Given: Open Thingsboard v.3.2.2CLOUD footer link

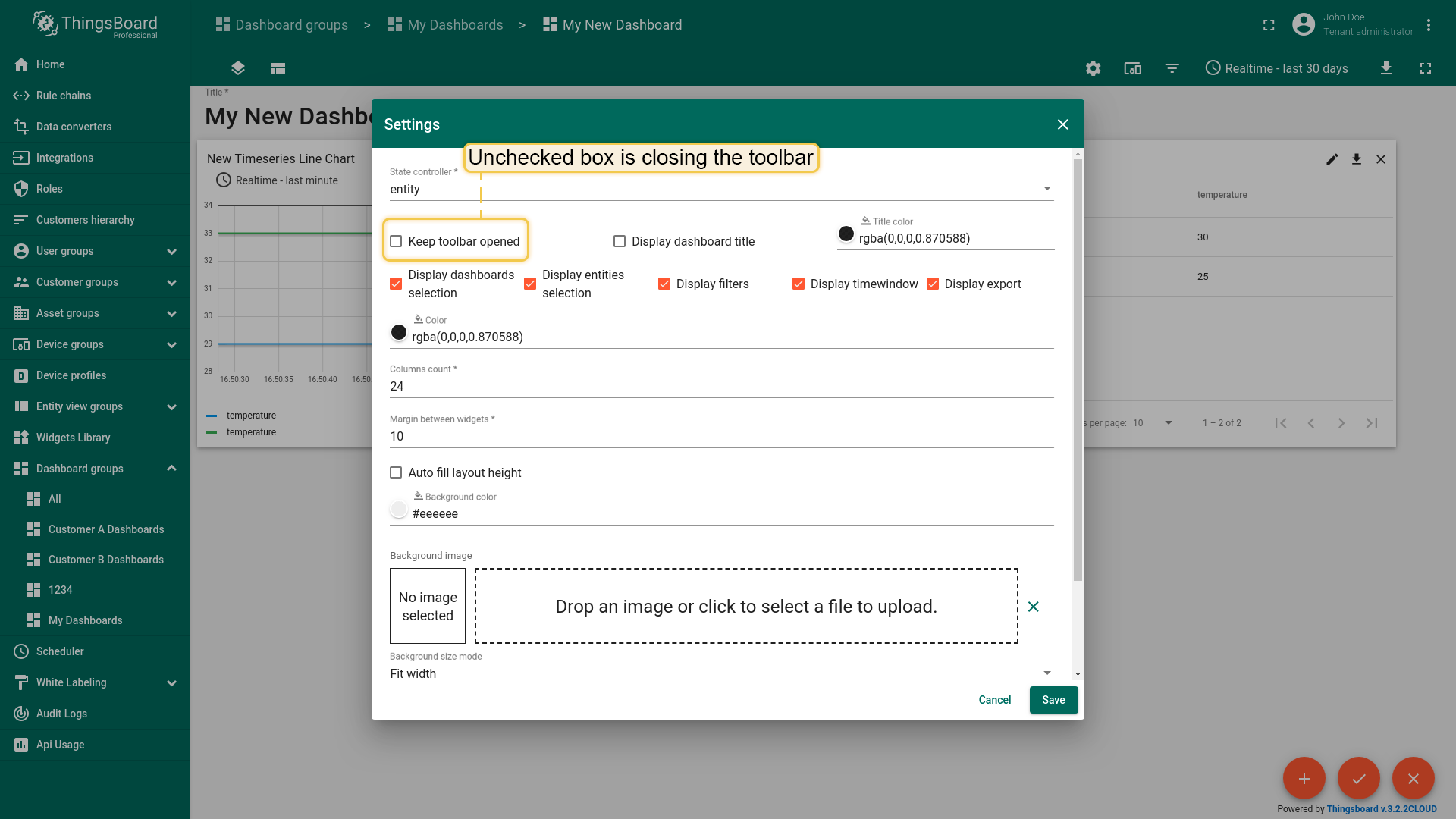Looking at the screenshot, I should coord(1381,809).
